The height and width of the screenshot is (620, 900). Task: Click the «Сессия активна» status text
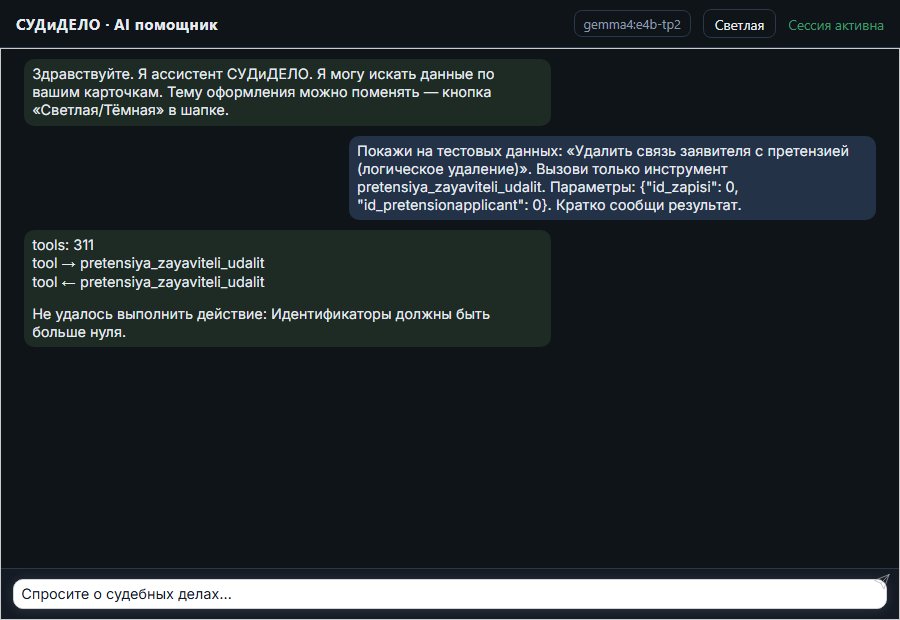(x=836, y=25)
